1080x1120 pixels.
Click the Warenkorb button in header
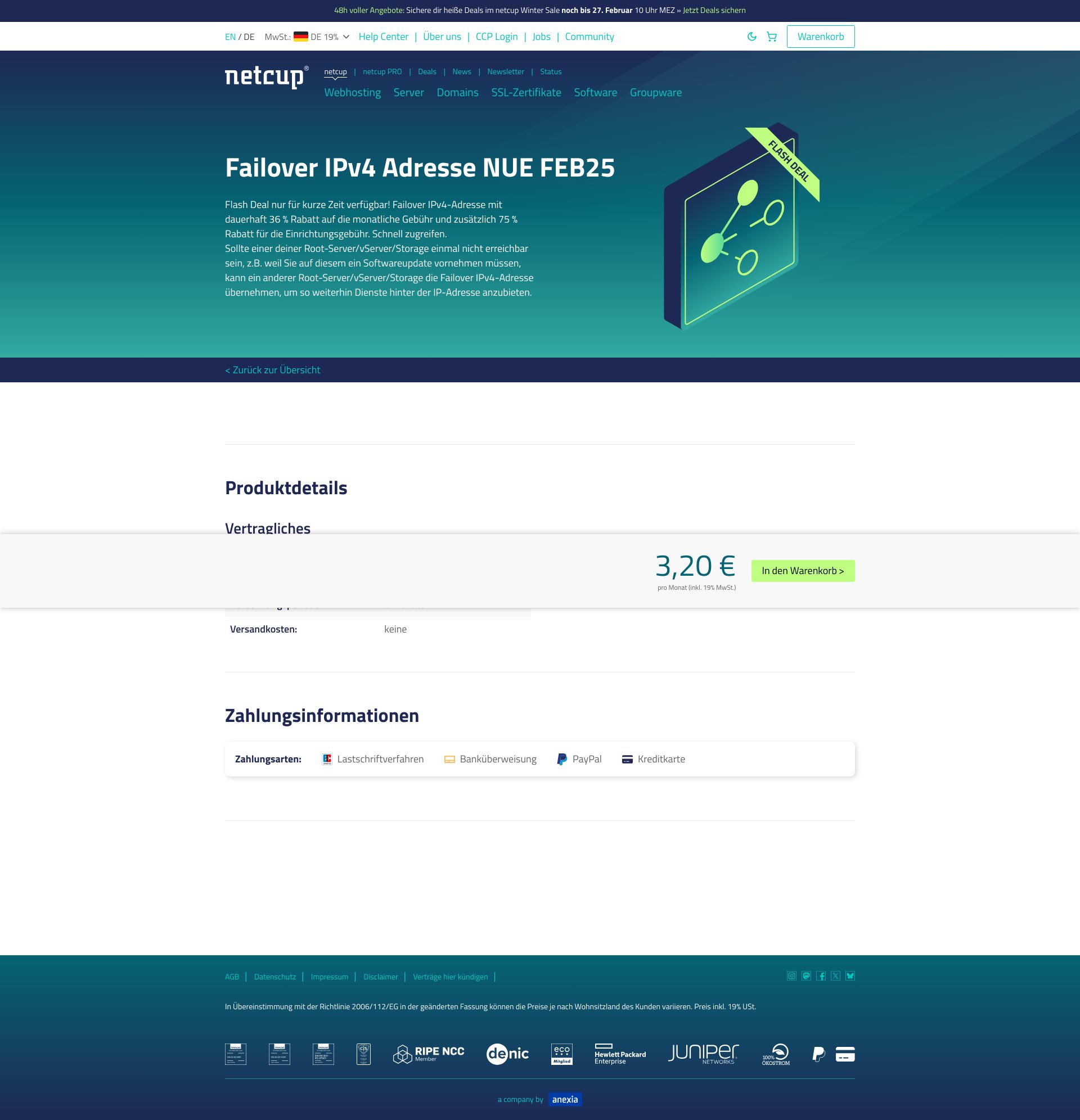click(821, 37)
